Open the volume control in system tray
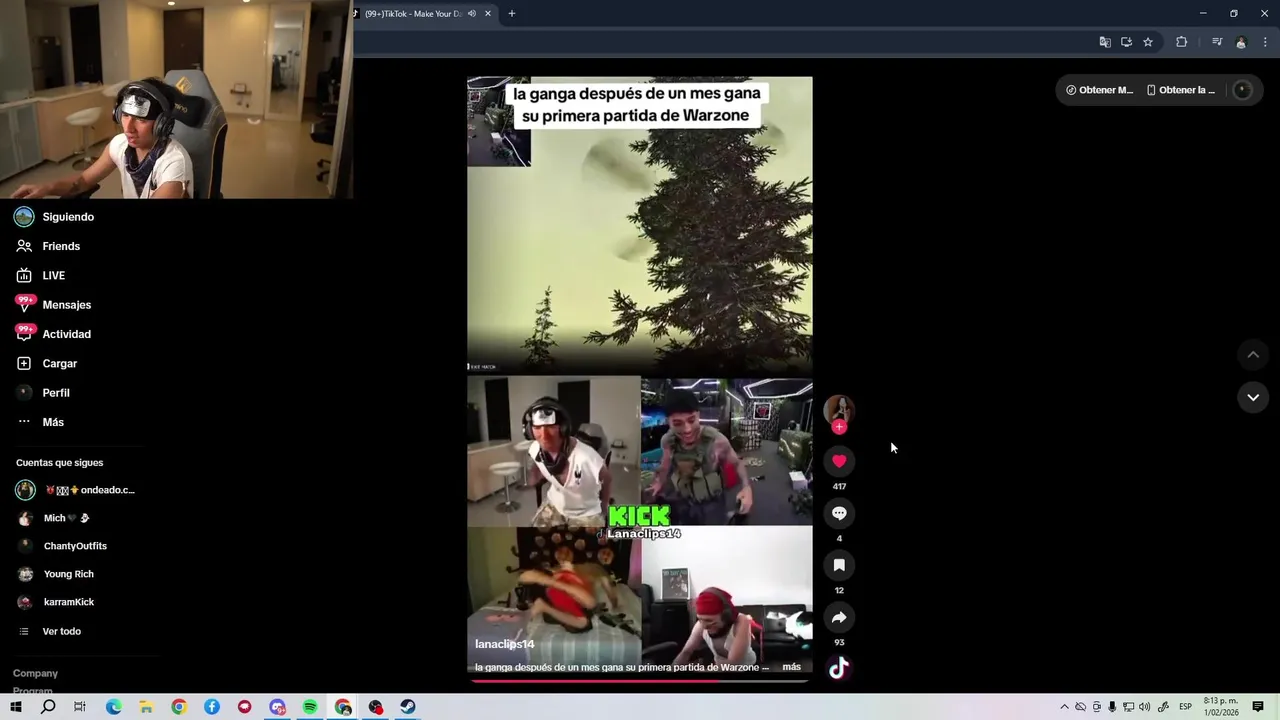 tap(1144, 707)
